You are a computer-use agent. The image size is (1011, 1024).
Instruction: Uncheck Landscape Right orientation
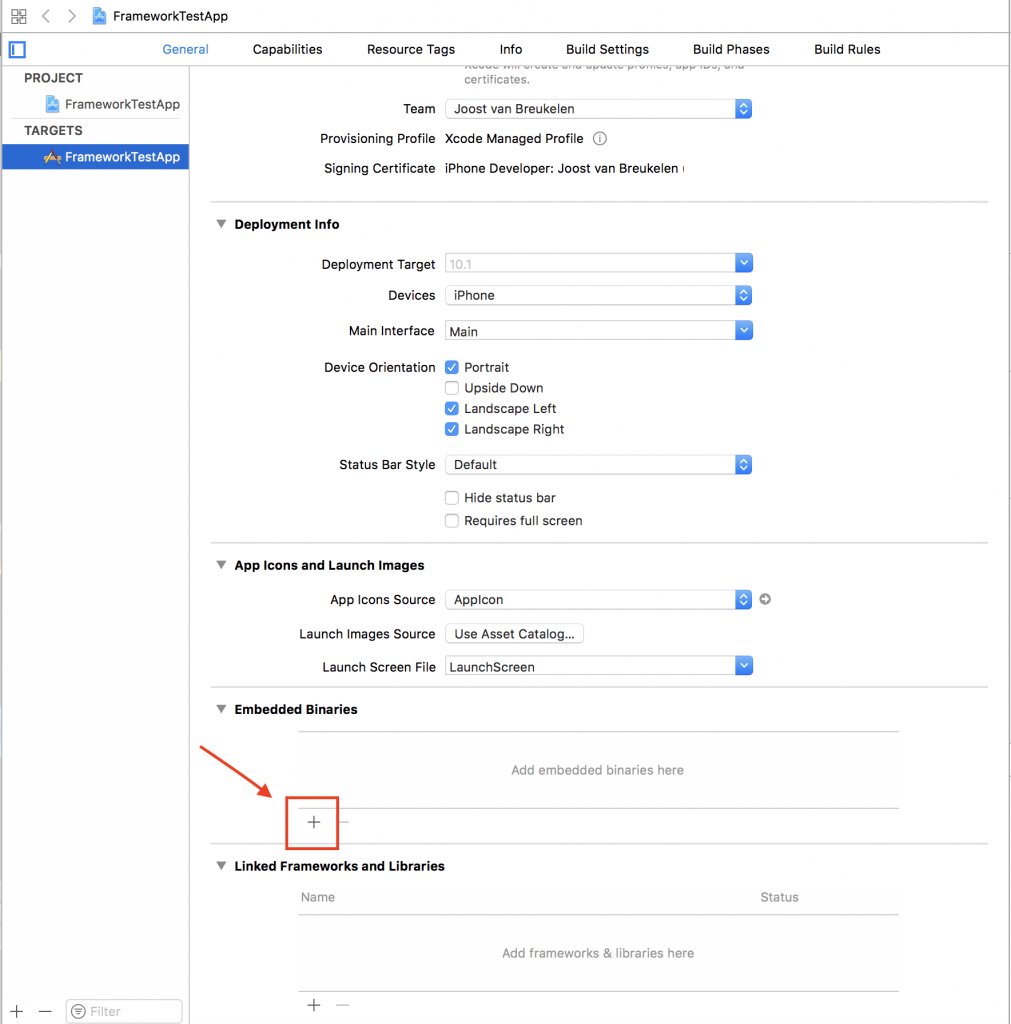[x=451, y=429]
